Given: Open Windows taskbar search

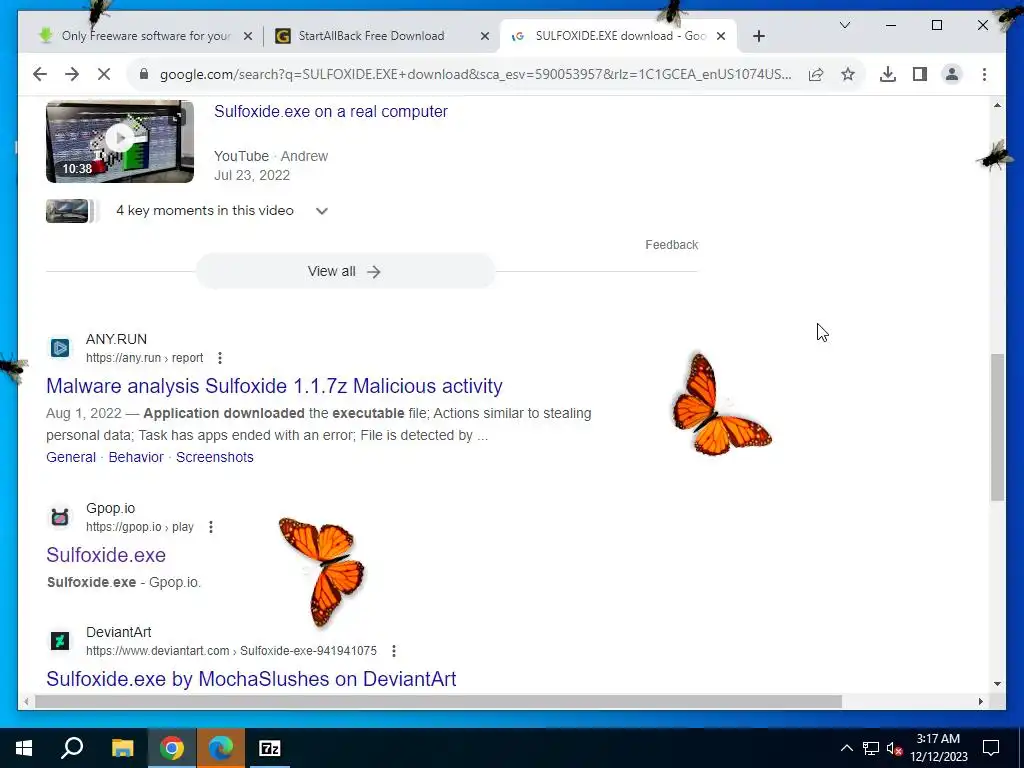Looking at the screenshot, I should coord(72,748).
